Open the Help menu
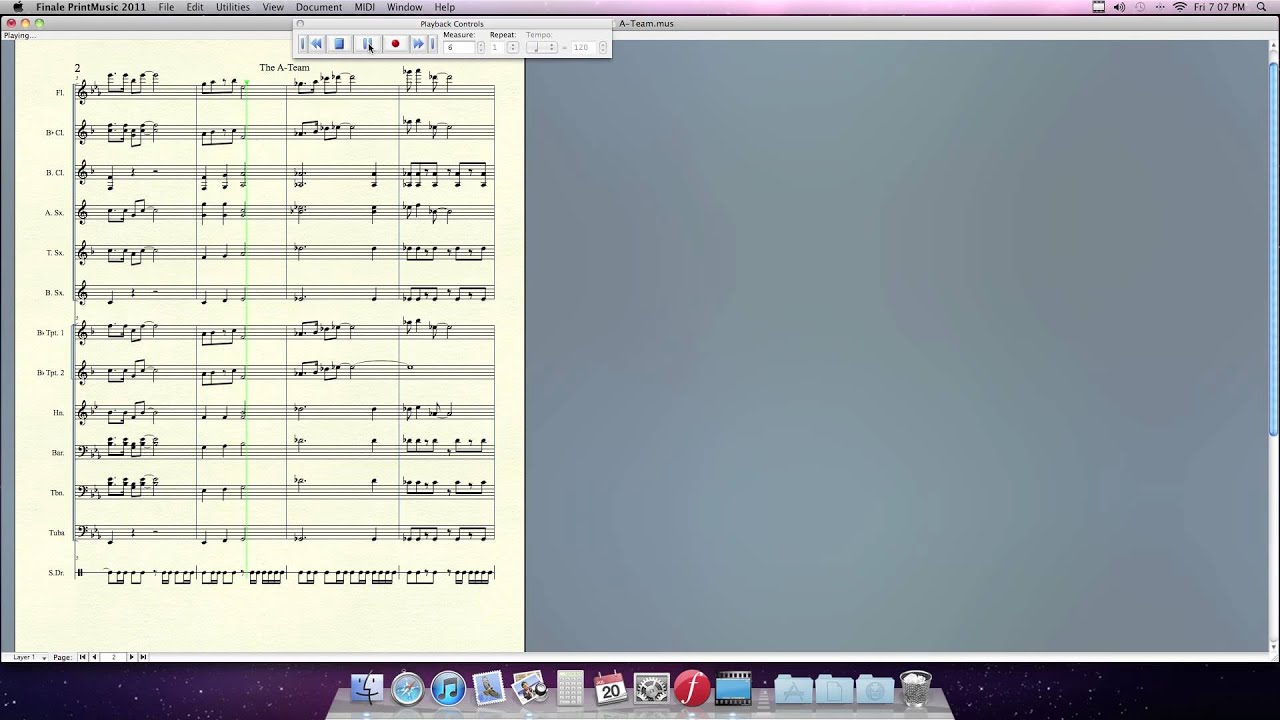The image size is (1280, 720). (x=445, y=7)
